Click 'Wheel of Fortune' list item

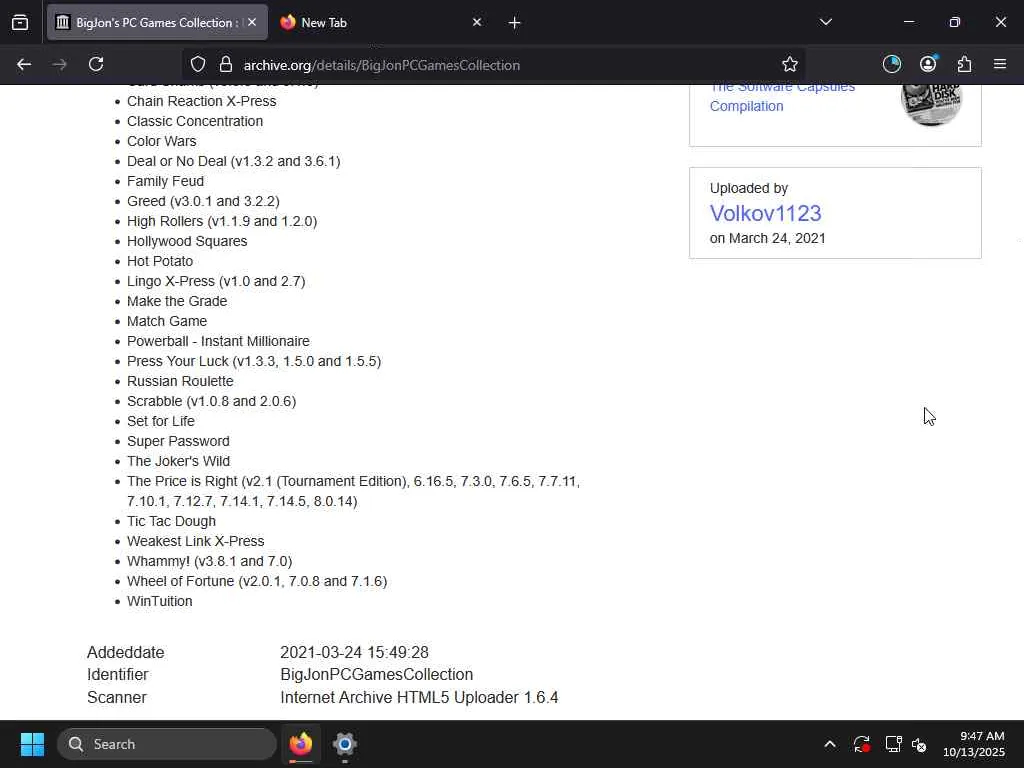257,581
